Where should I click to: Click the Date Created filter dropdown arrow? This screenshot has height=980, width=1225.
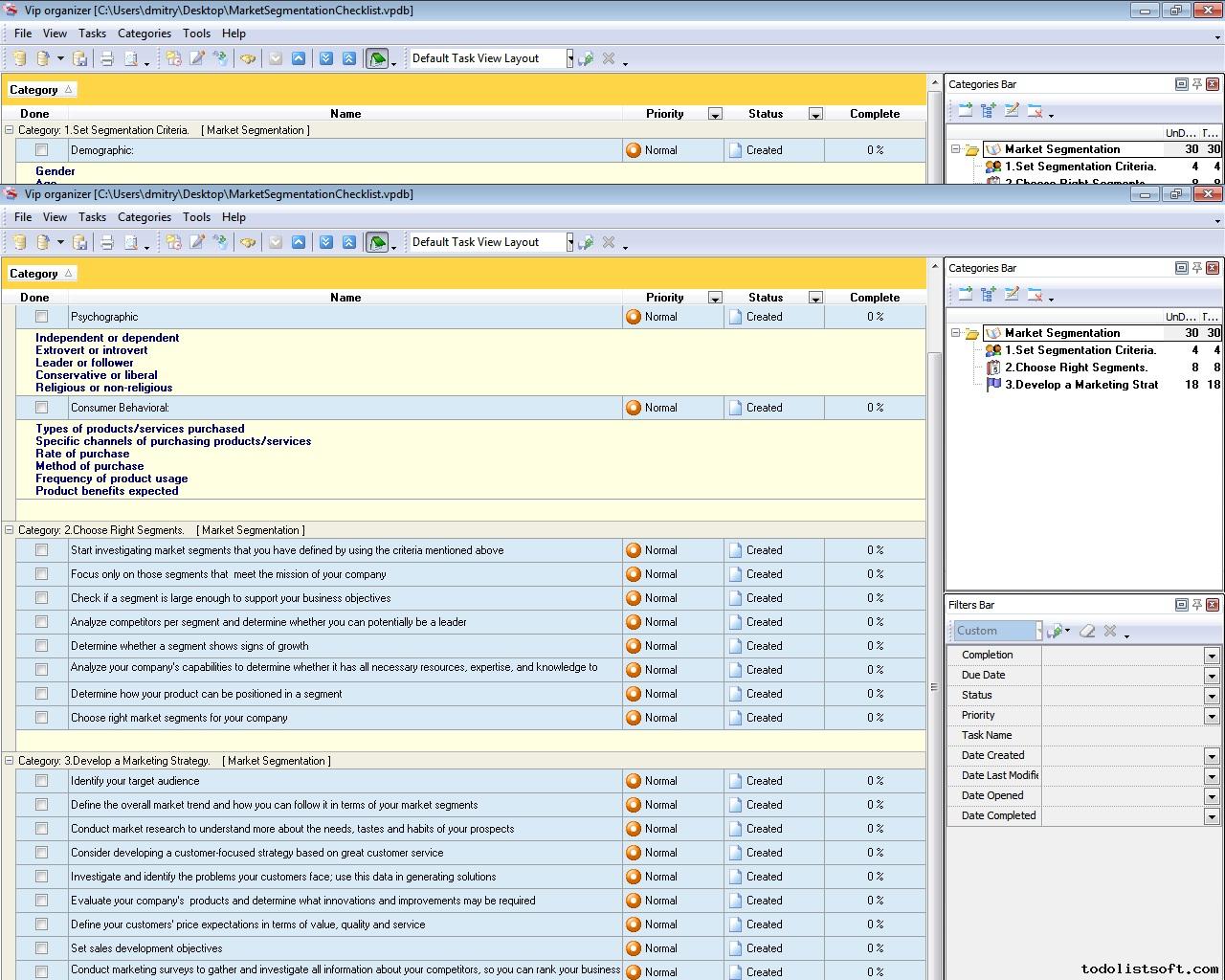click(x=1212, y=756)
